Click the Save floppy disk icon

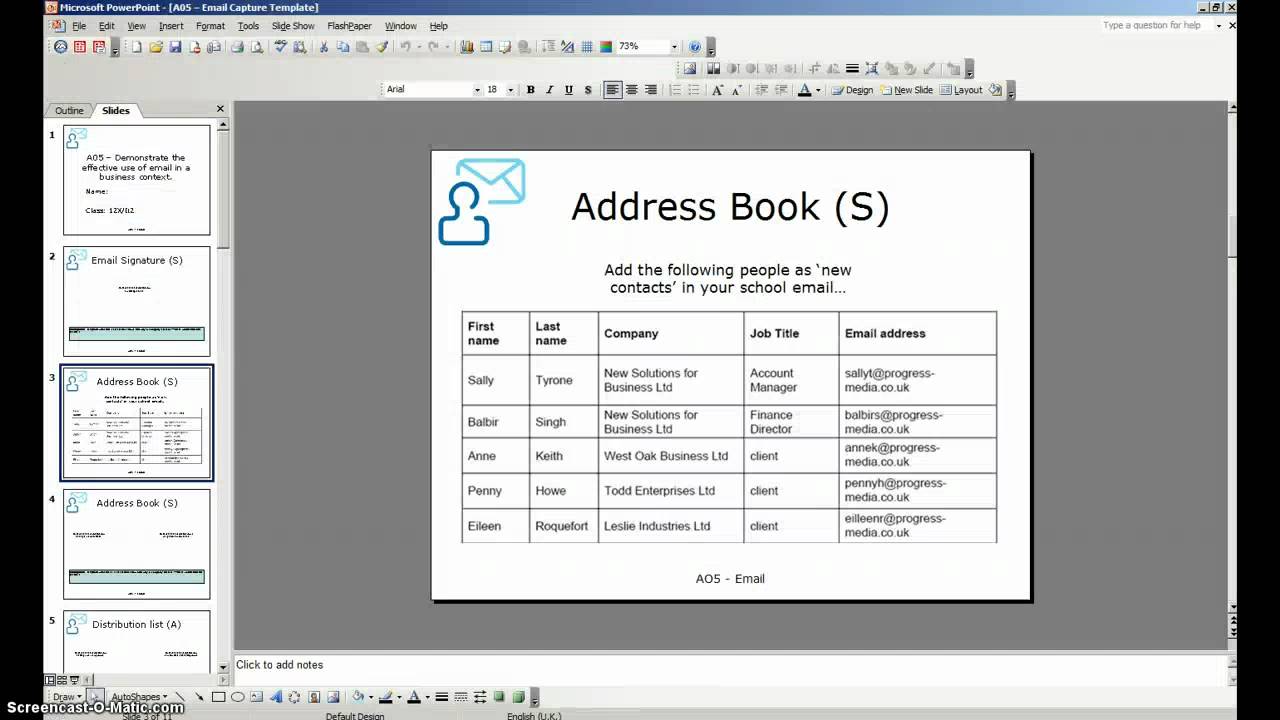coord(175,46)
